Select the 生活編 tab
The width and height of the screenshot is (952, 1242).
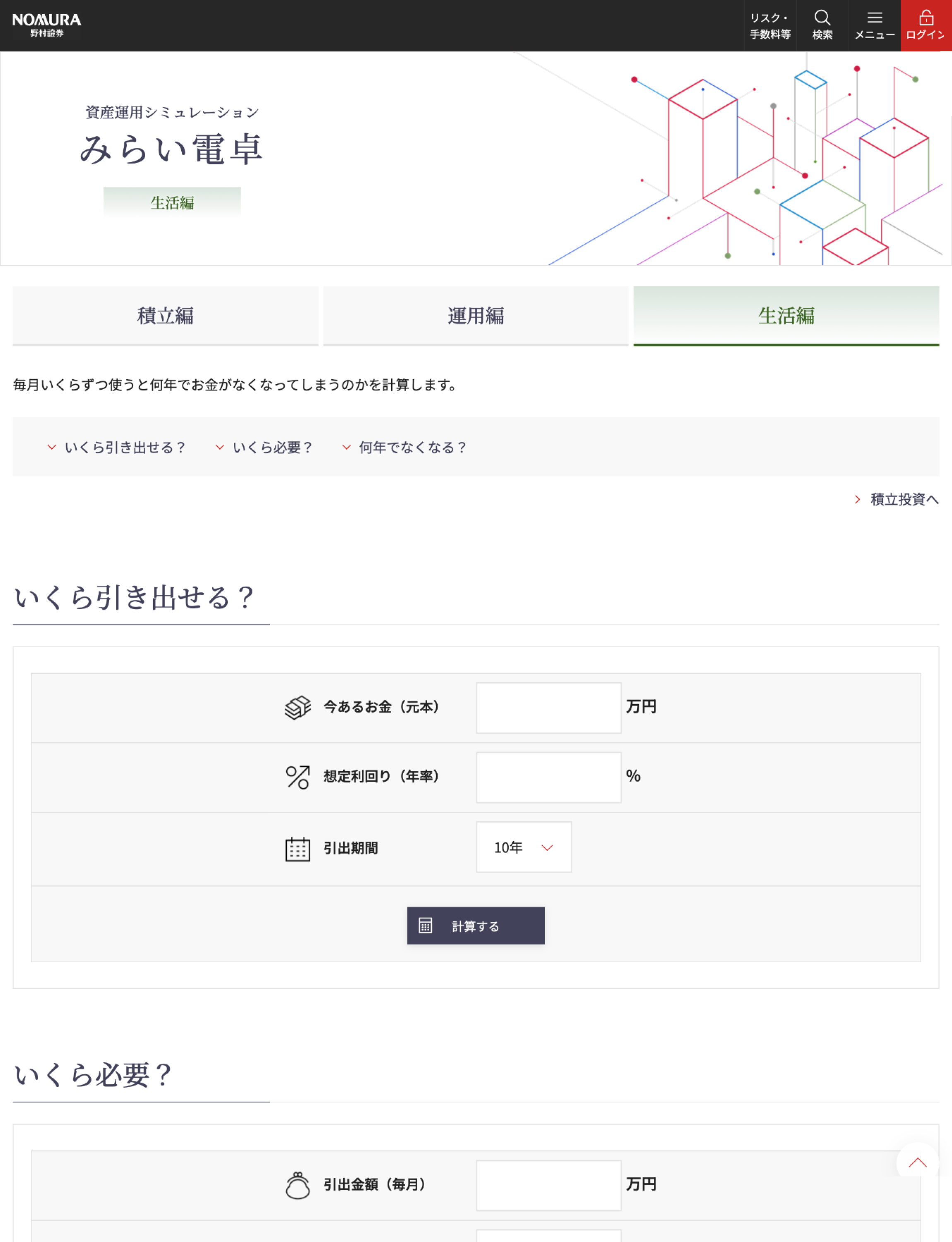click(786, 316)
